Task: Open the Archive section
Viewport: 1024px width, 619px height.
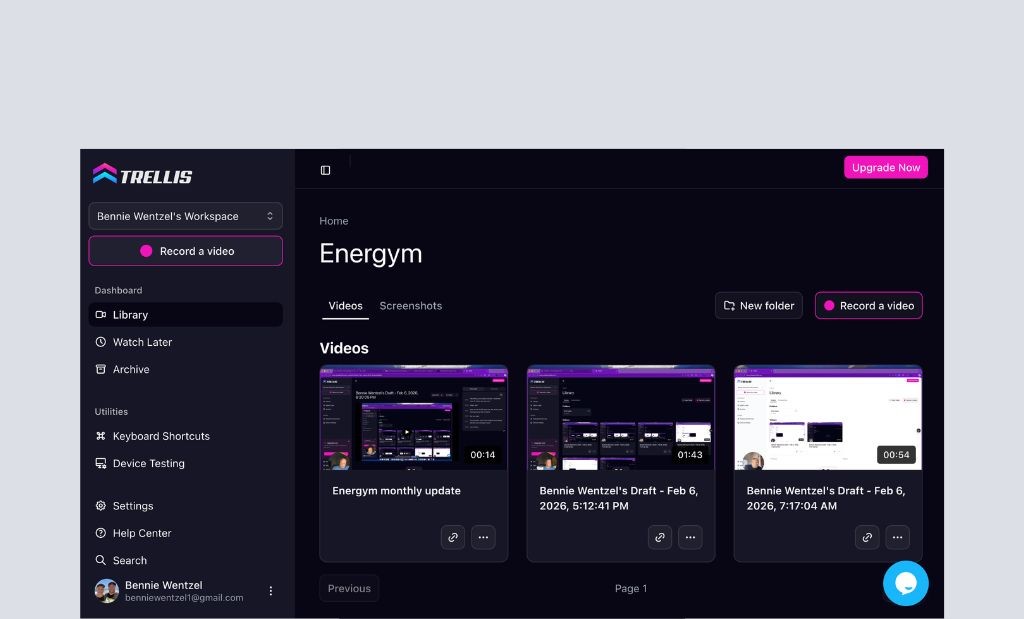Action: [185, 370]
